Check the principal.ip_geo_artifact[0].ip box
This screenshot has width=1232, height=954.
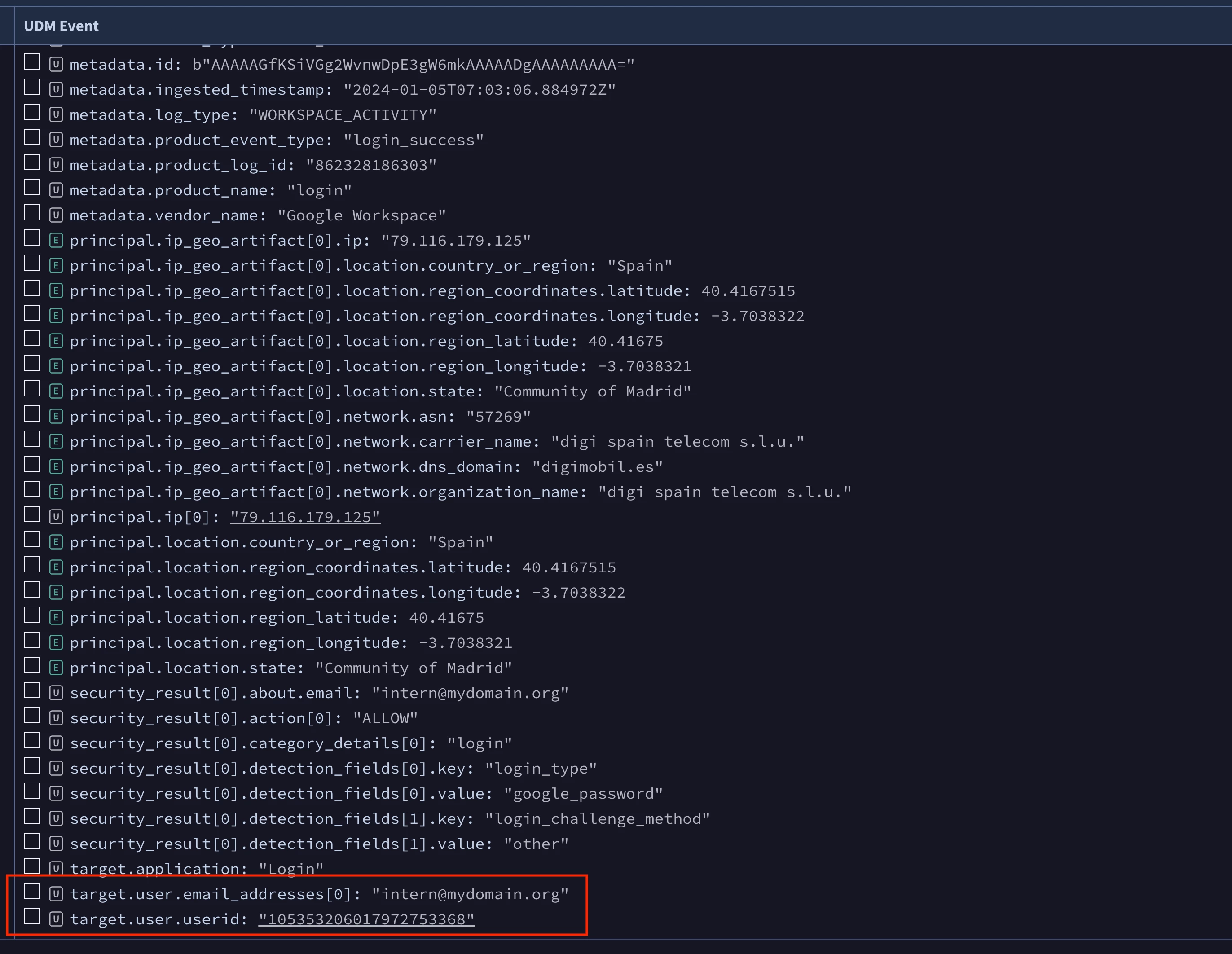click(x=31, y=238)
